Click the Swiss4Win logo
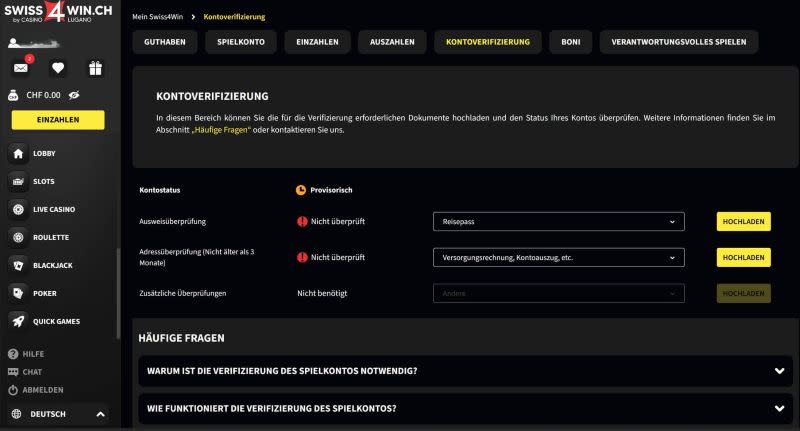The height and width of the screenshot is (431, 800). (x=58, y=12)
